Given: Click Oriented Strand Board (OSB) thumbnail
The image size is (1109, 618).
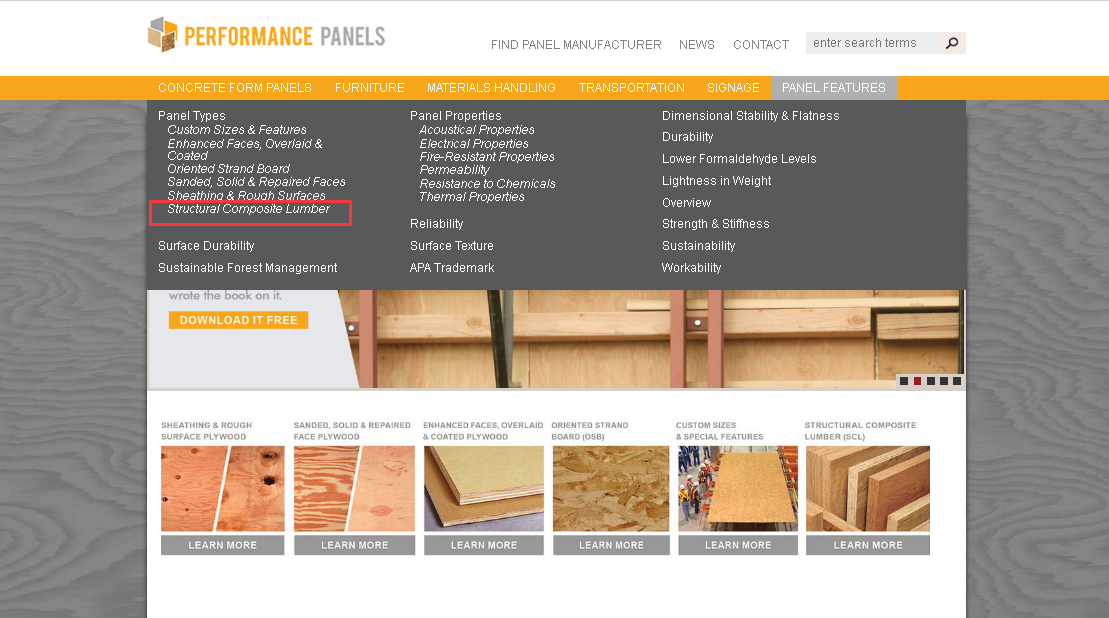Looking at the screenshot, I should (x=611, y=489).
